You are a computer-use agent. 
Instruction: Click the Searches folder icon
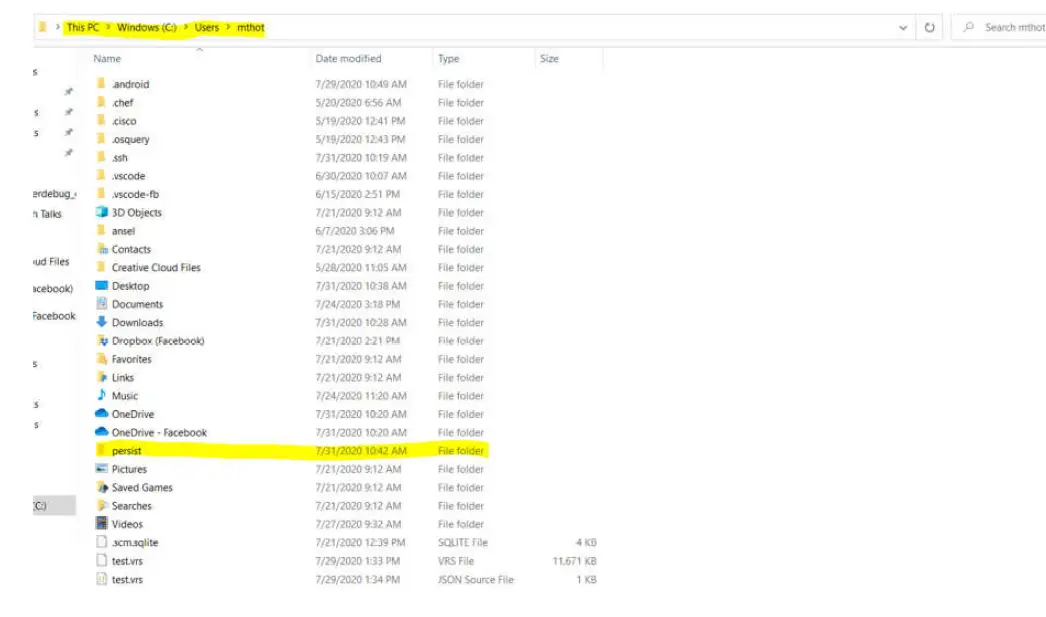[x=101, y=505]
